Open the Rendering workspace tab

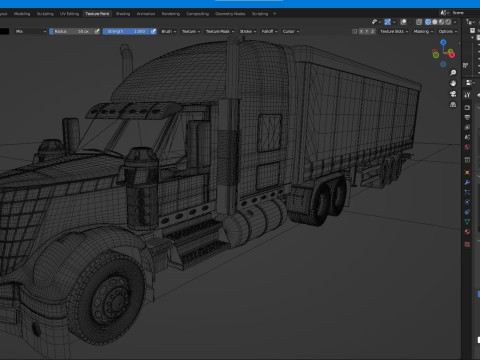pos(171,14)
